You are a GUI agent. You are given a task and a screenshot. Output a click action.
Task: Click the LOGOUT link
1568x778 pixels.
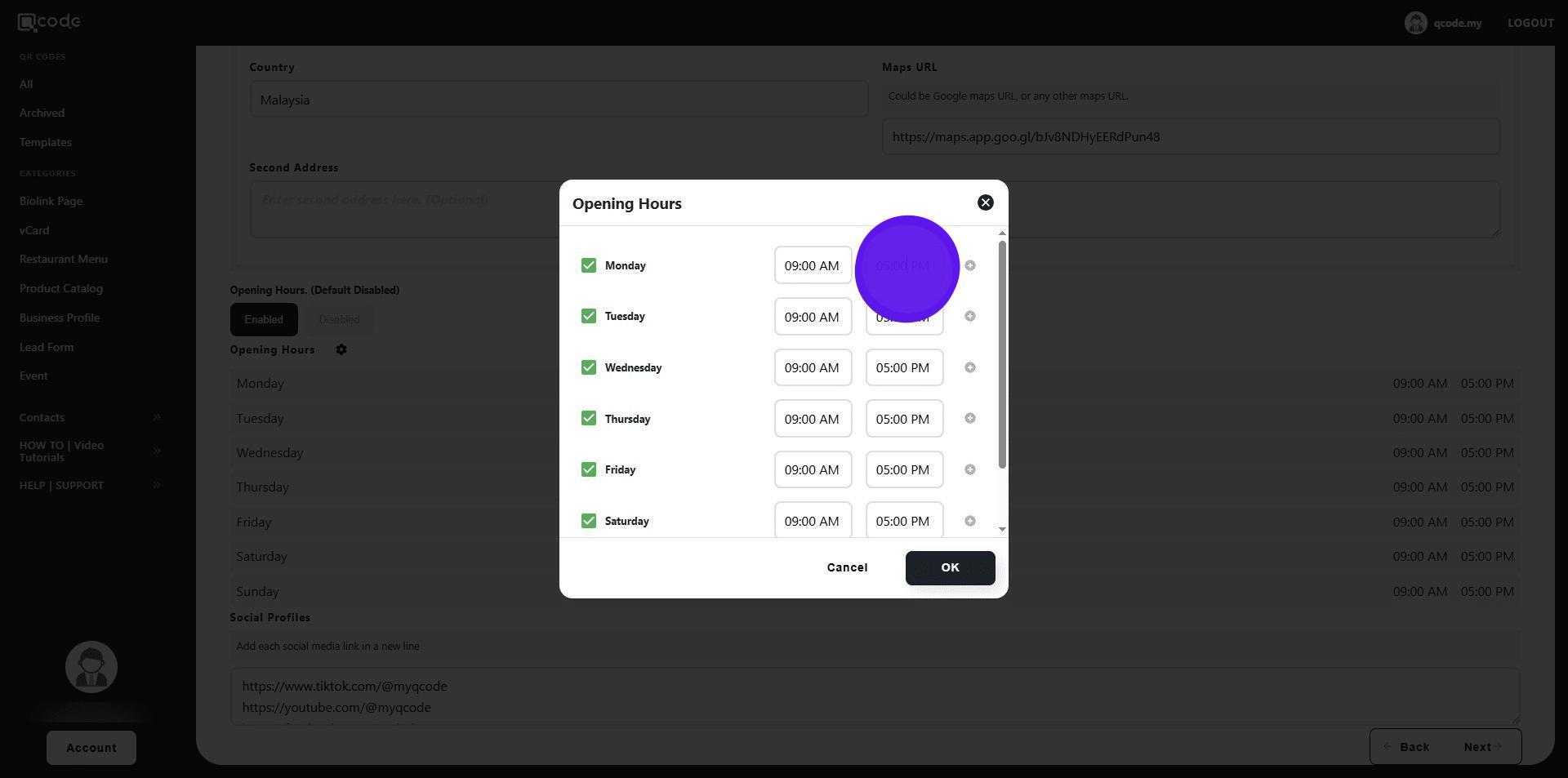coord(1530,23)
